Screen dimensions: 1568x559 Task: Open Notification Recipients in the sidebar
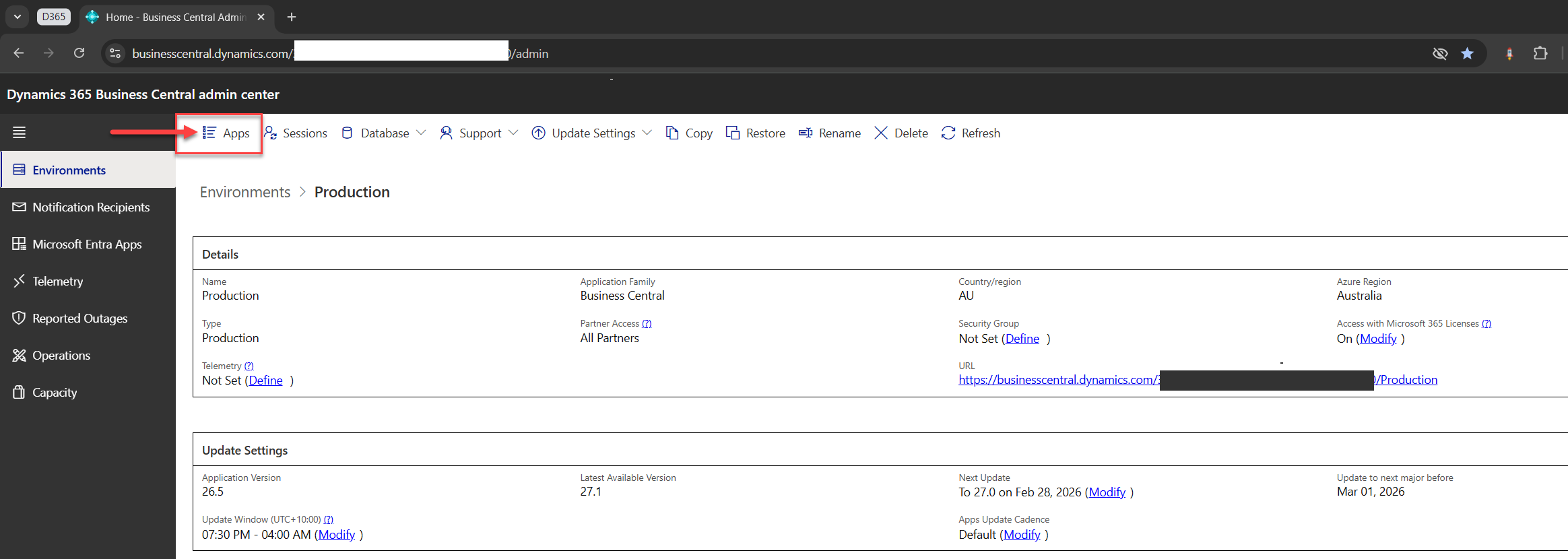point(88,207)
